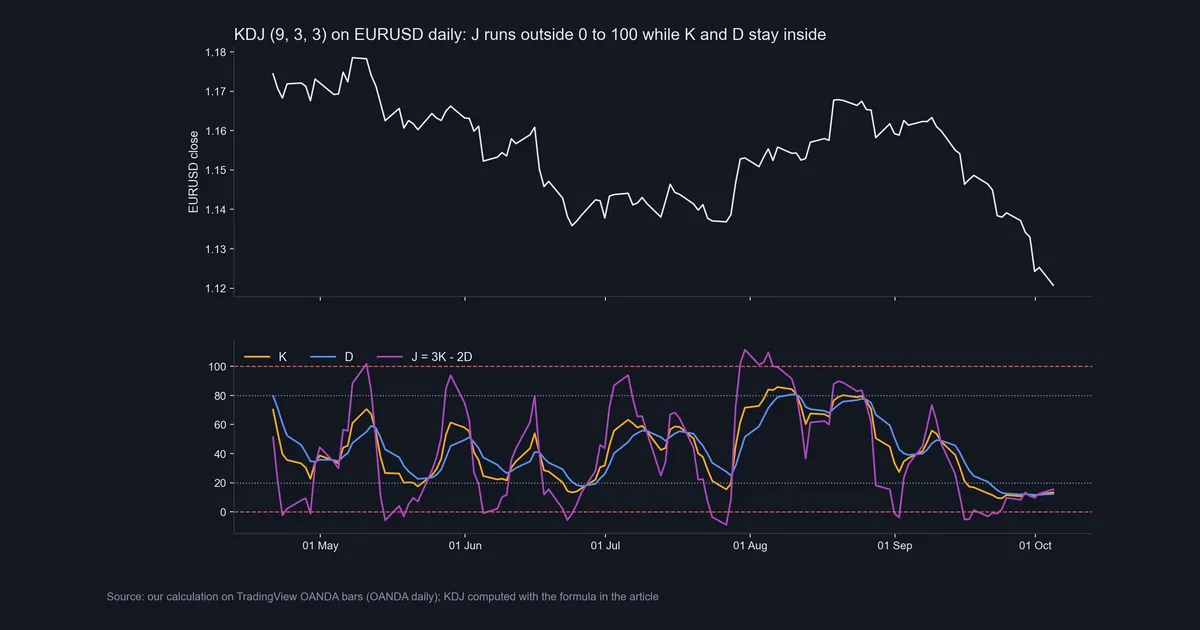Click the 100 tick on the KDJ axis
This screenshot has height=630, width=1200.
217,367
